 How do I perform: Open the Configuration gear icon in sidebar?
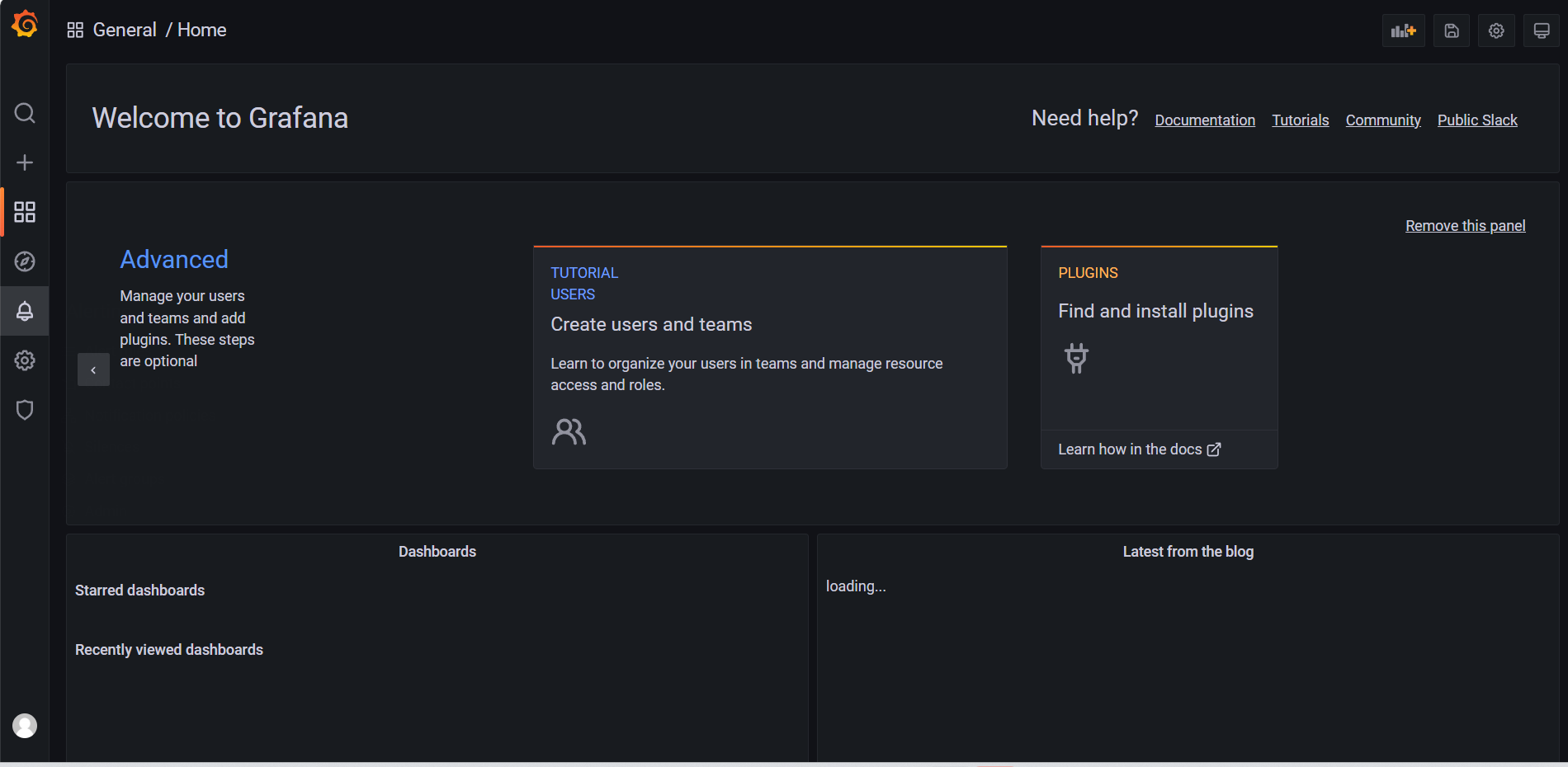[25, 360]
